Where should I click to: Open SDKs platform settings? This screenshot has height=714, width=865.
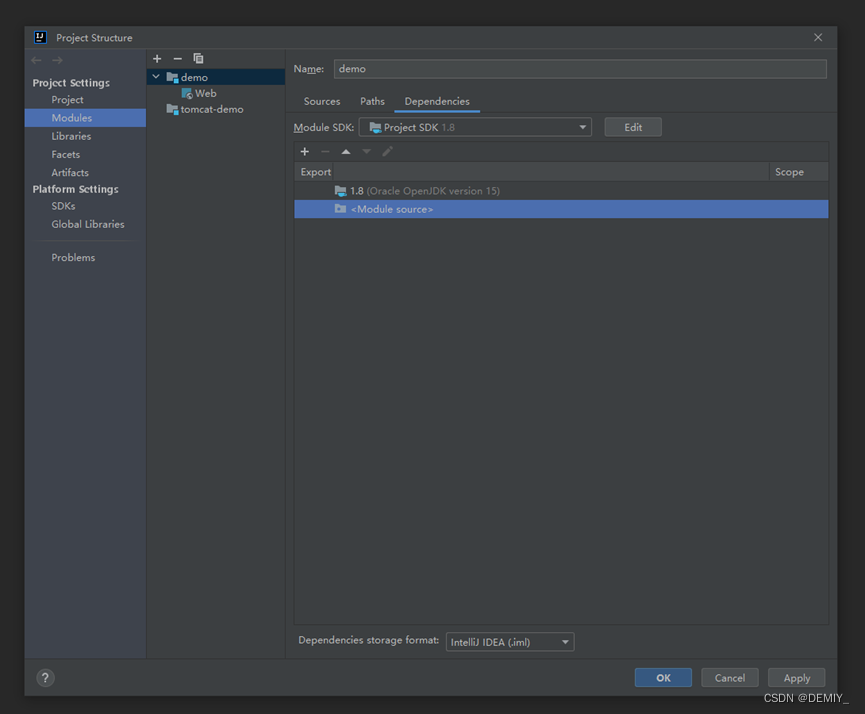pyautogui.click(x=63, y=206)
